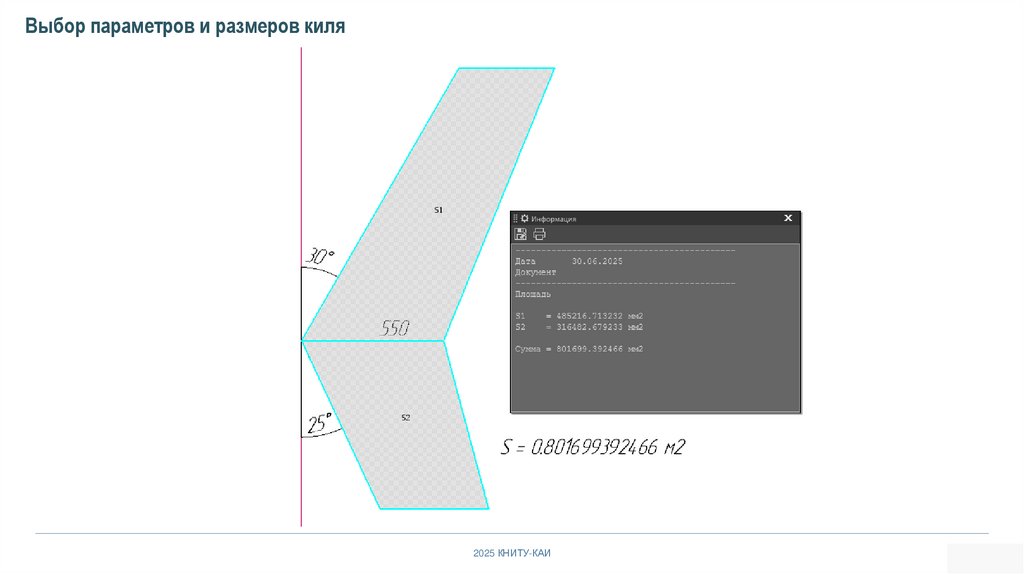Select the S2 = 316482.679233 мм2 line
Viewport: 1024px width, 574px height.
pyautogui.click(x=579, y=327)
